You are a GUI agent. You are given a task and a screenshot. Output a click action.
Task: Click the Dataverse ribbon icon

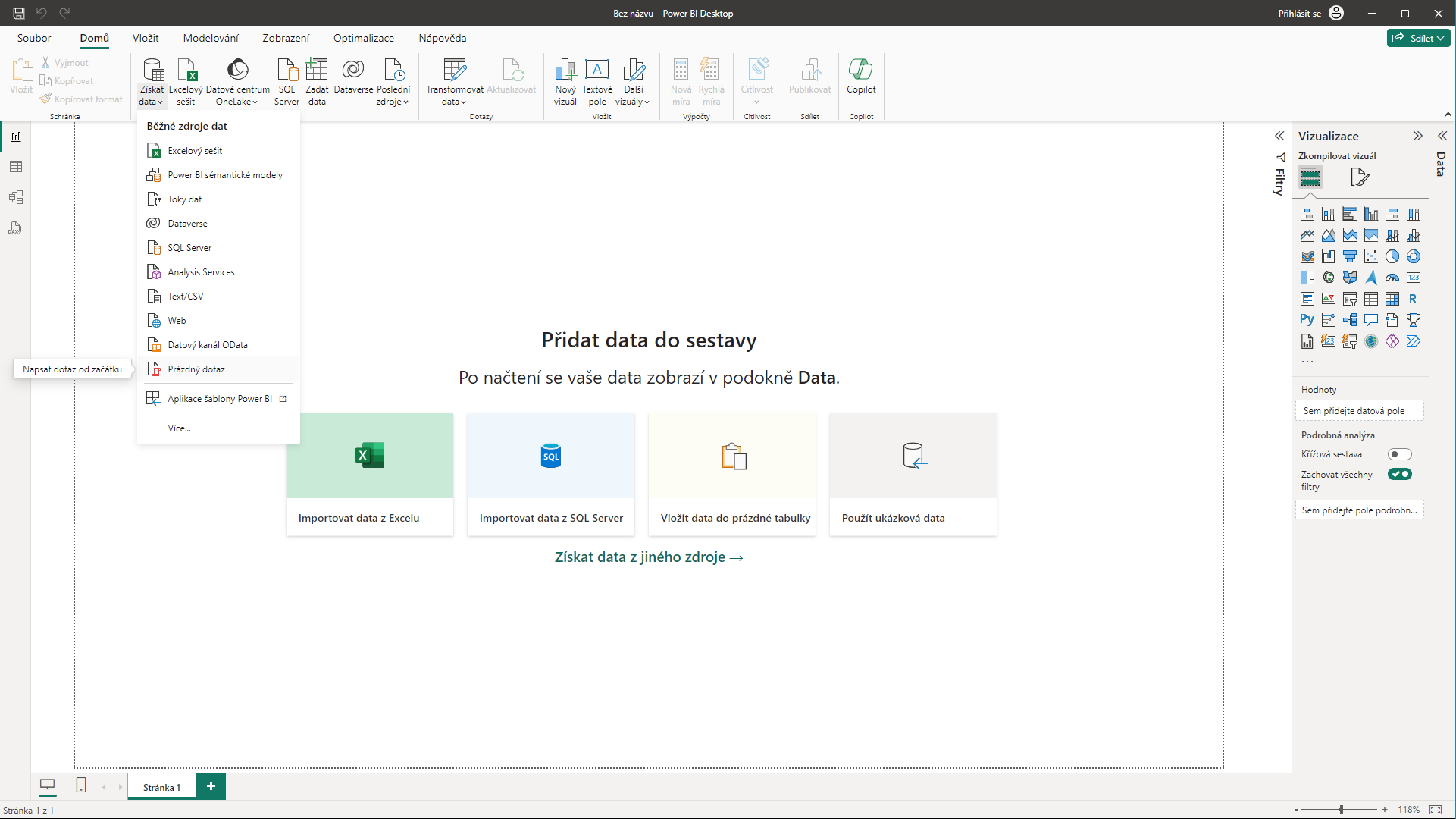pyautogui.click(x=353, y=76)
